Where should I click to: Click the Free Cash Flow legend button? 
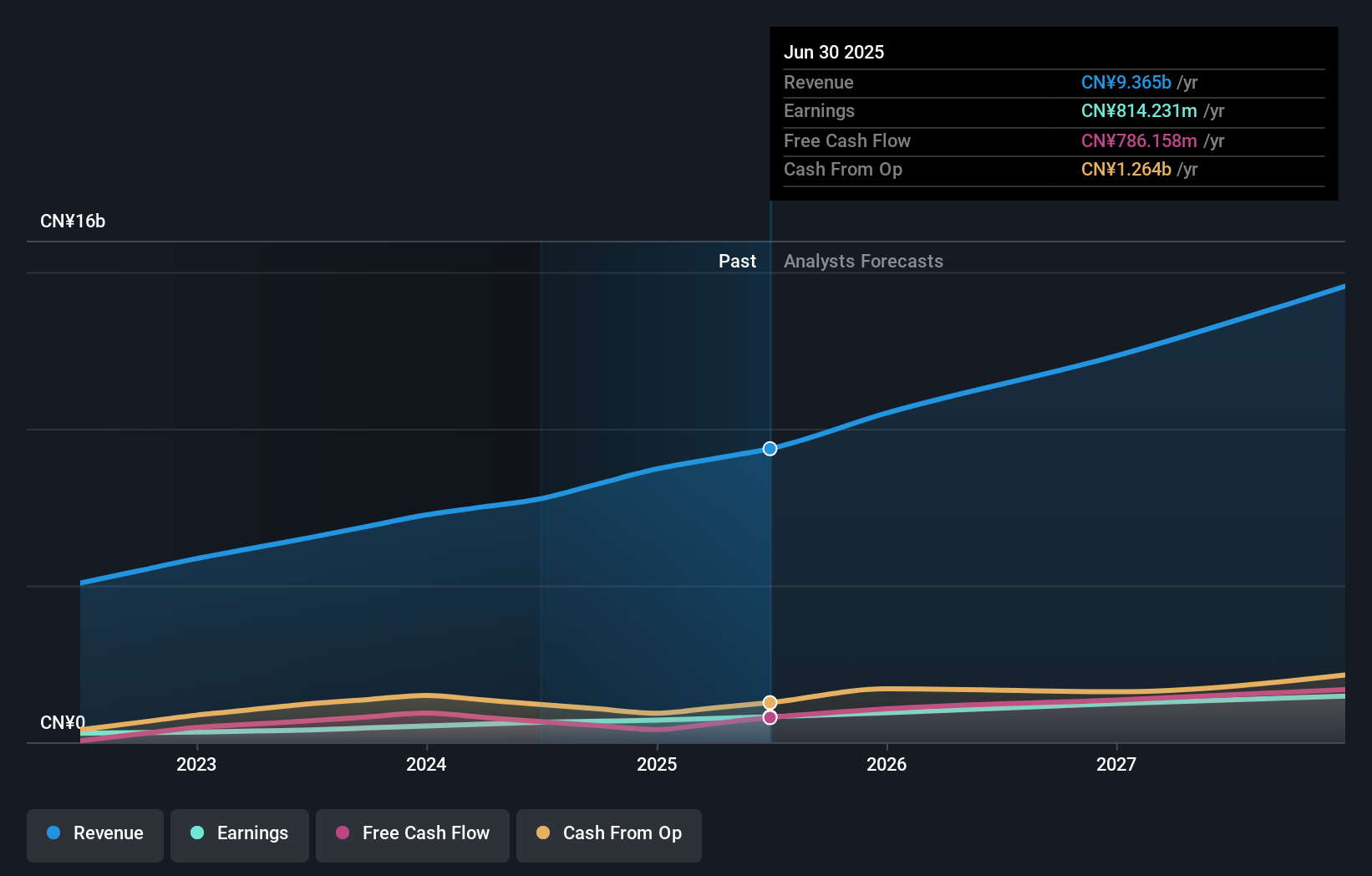pyautogui.click(x=413, y=835)
